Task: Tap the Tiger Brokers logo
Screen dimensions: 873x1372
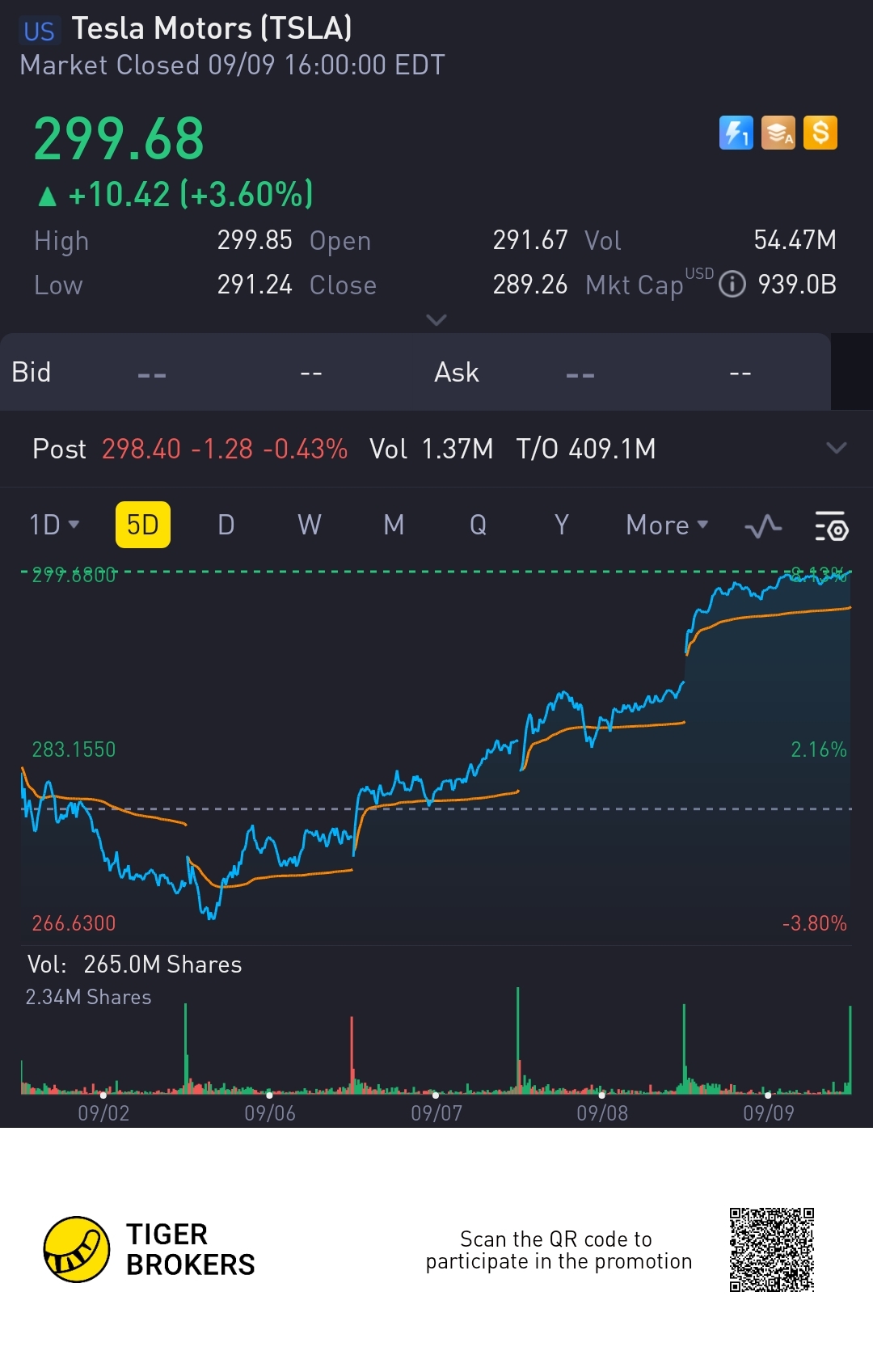Action: (x=77, y=1249)
